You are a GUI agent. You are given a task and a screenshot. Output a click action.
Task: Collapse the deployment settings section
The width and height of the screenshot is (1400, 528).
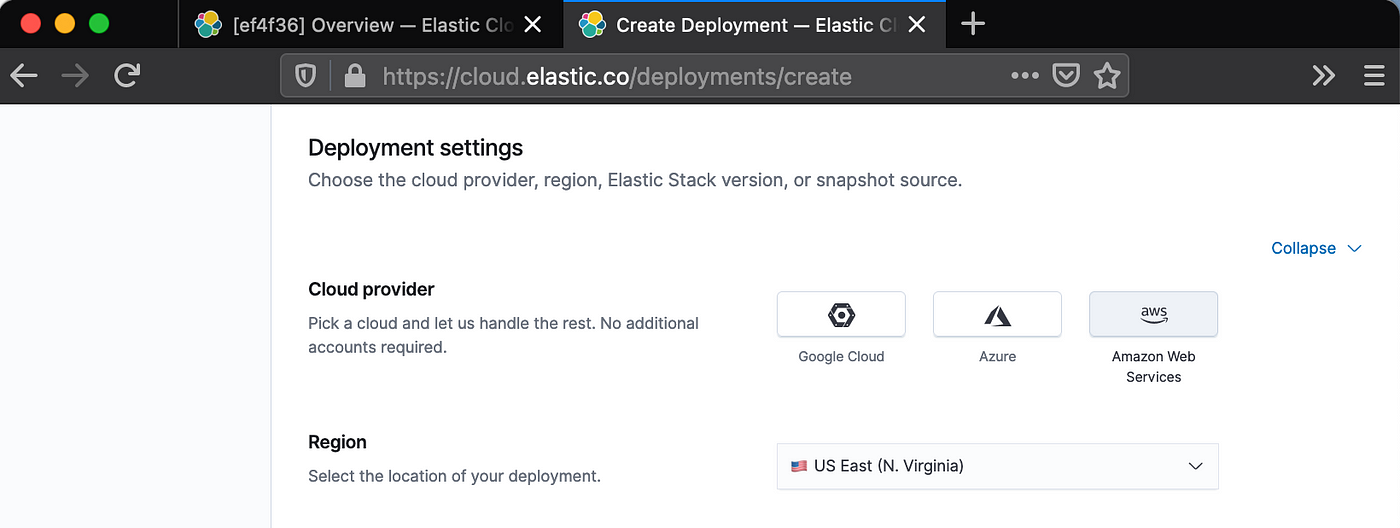pyautogui.click(x=1316, y=248)
